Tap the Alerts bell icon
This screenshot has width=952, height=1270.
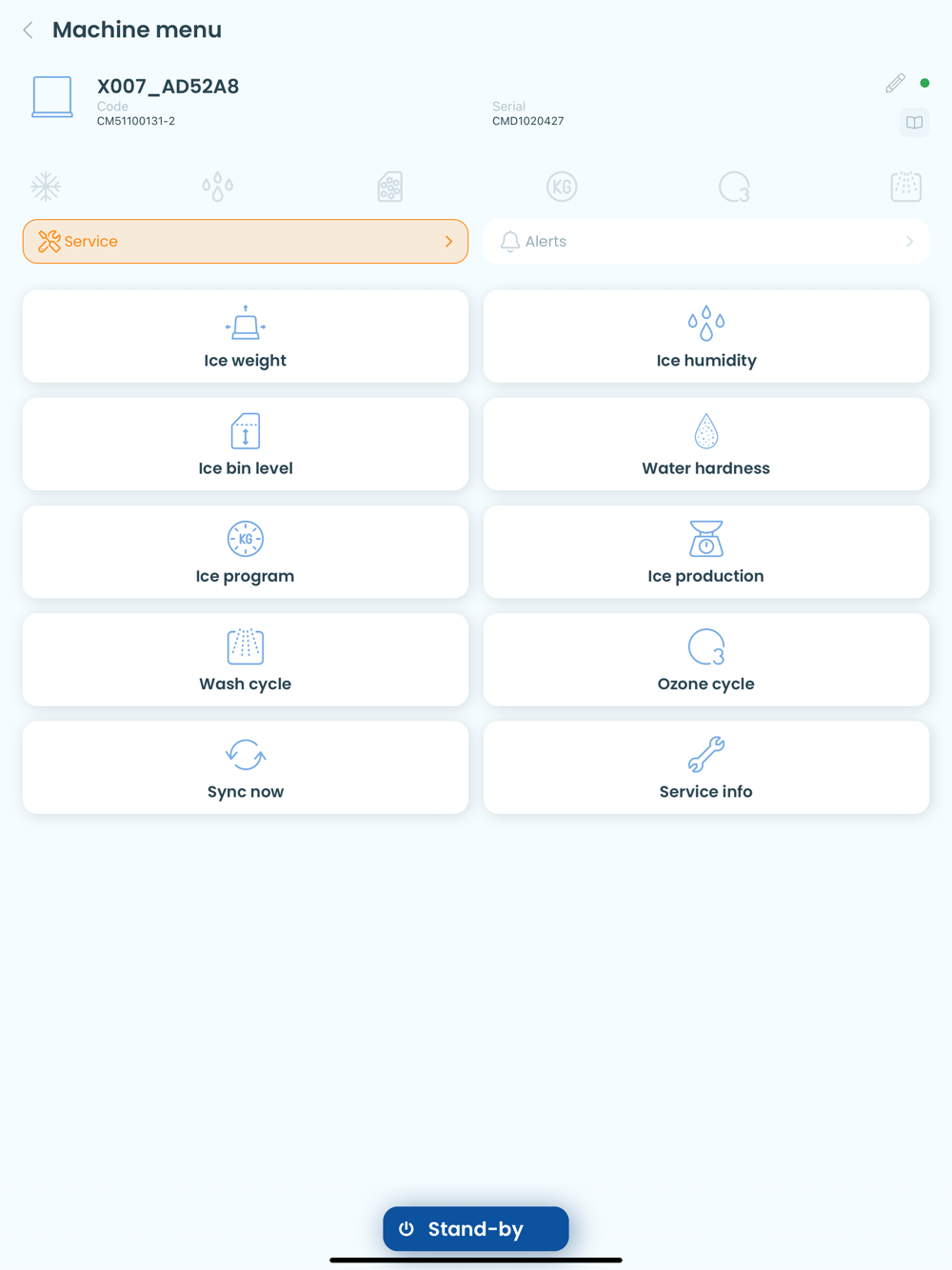click(510, 242)
